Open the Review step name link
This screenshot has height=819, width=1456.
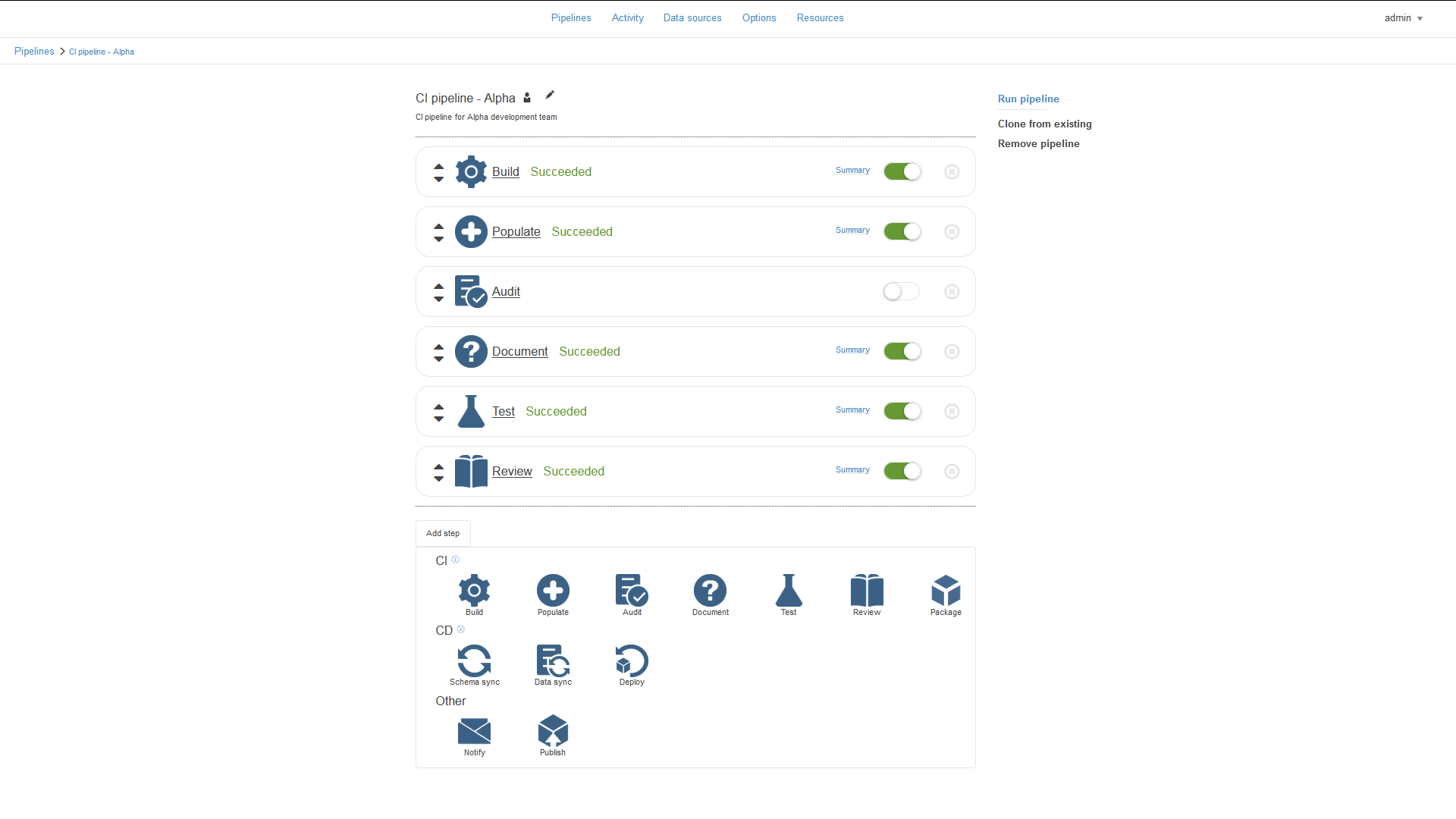(x=512, y=471)
